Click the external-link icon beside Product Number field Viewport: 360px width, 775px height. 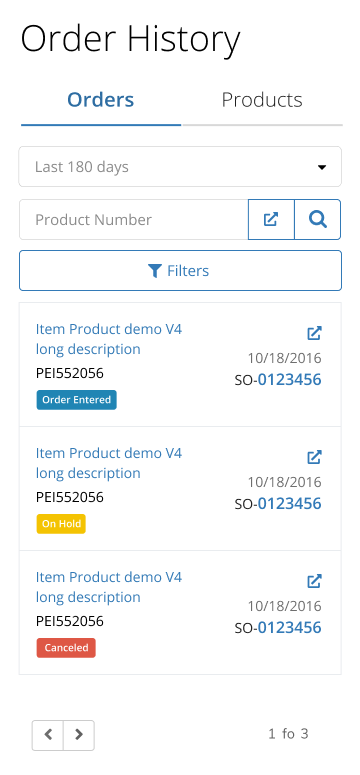point(271,219)
